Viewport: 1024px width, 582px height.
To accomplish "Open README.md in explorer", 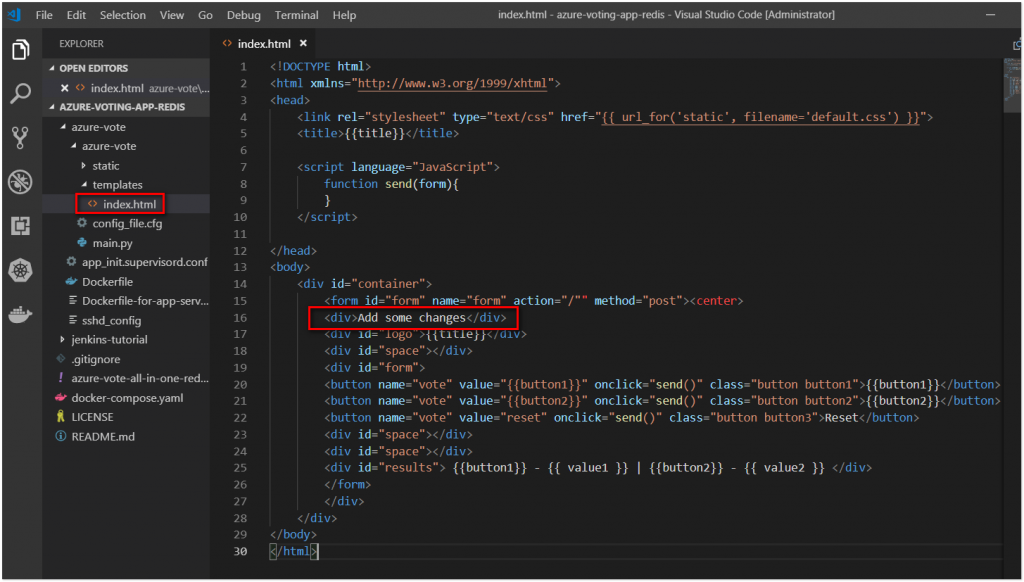I will tap(103, 436).
